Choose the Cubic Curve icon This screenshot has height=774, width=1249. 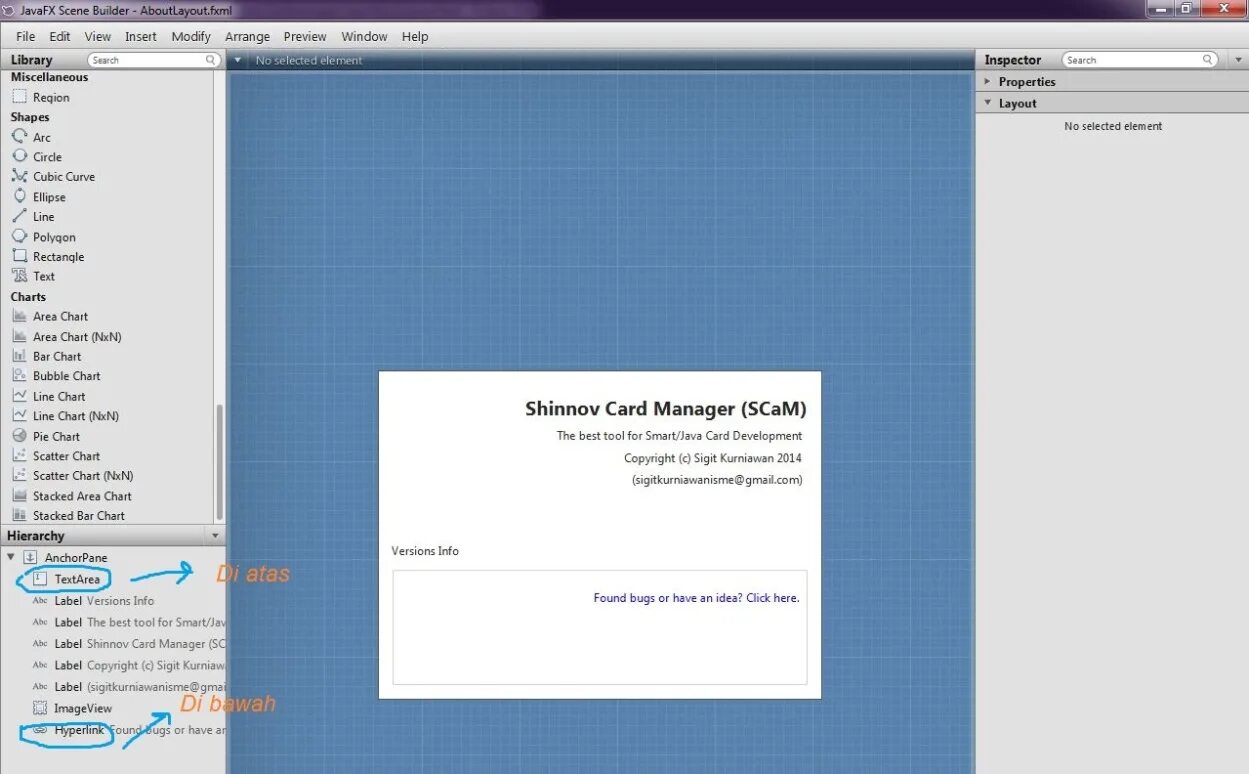click(x=19, y=176)
